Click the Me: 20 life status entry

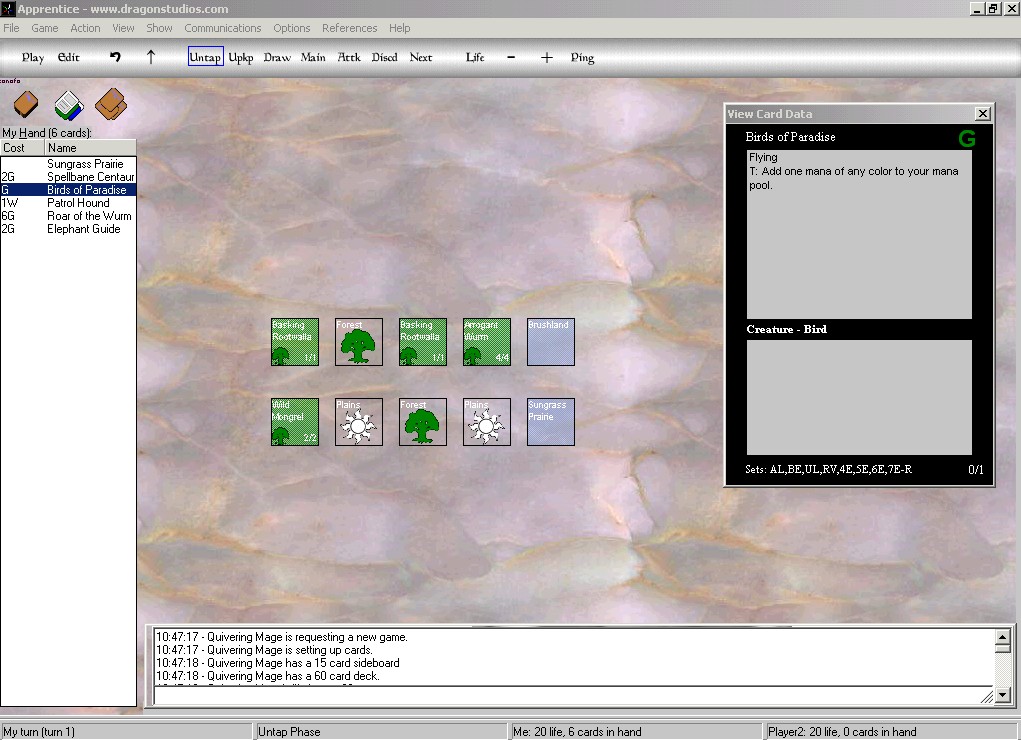tap(636, 732)
